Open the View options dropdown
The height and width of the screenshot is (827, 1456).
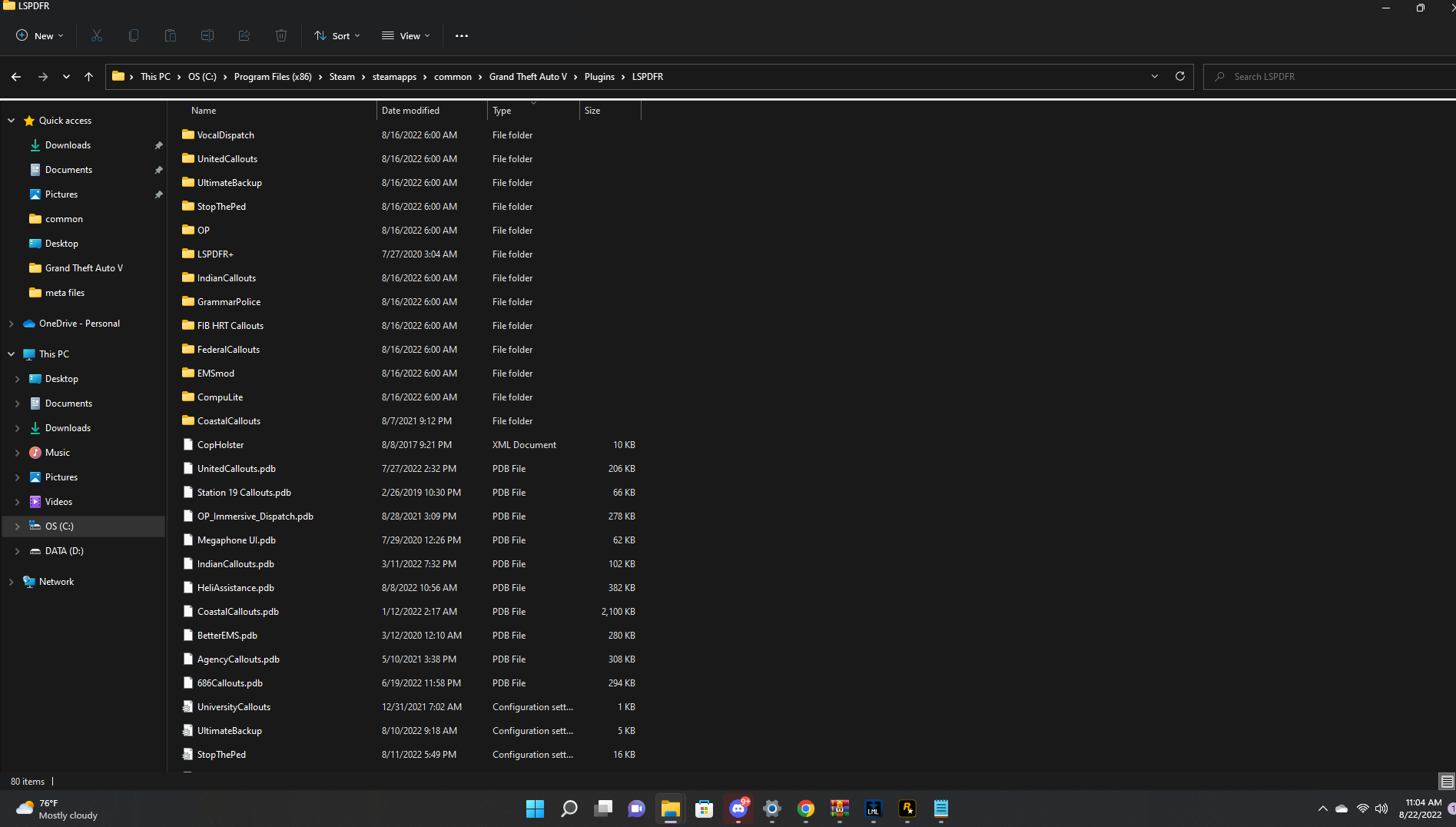406,35
